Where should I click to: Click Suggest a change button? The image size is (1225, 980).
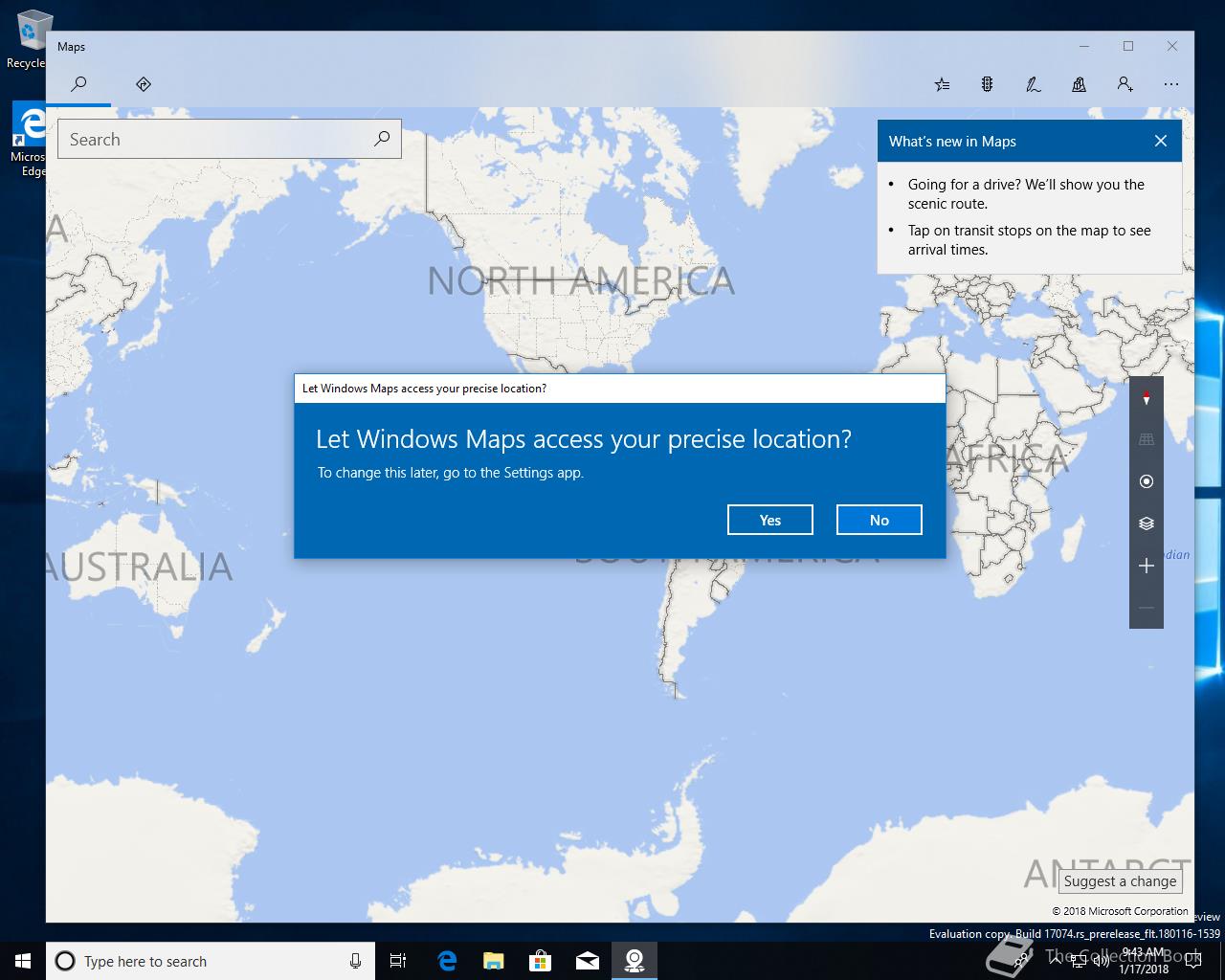tap(1120, 881)
